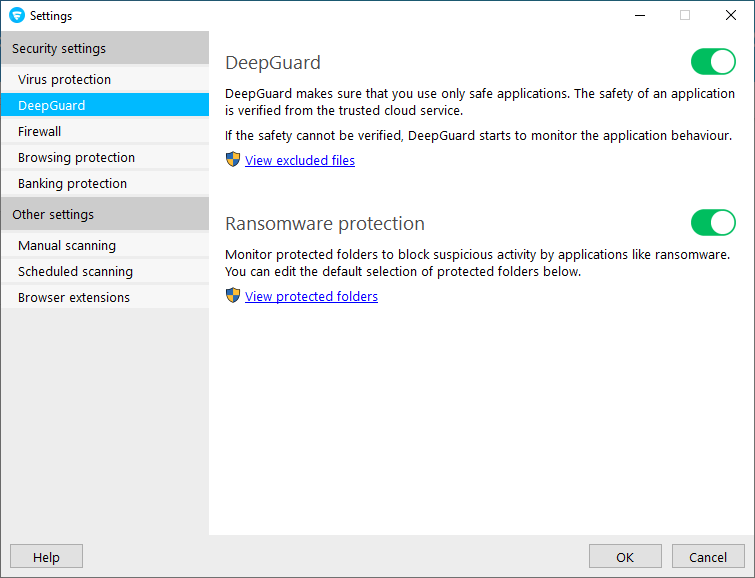
Task: Open Manual scanning settings
Action: 67,245
